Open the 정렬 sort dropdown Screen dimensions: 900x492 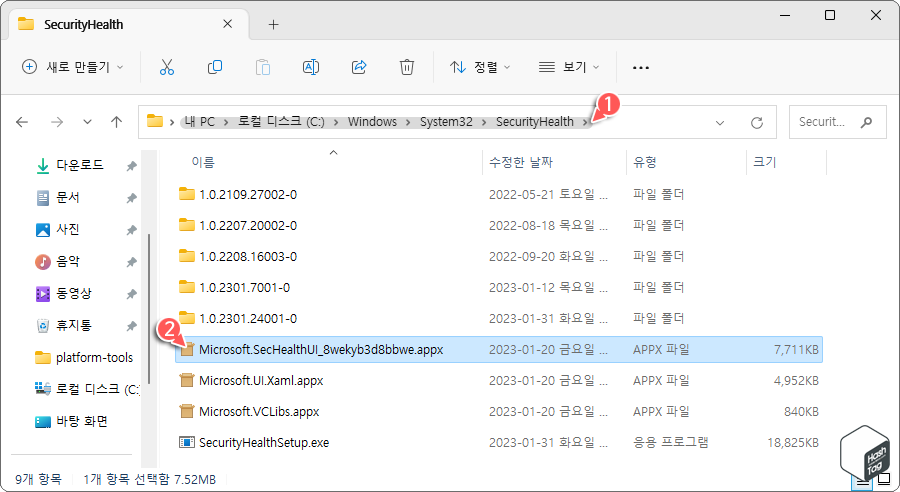pyautogui.click(x=480, y=67)
